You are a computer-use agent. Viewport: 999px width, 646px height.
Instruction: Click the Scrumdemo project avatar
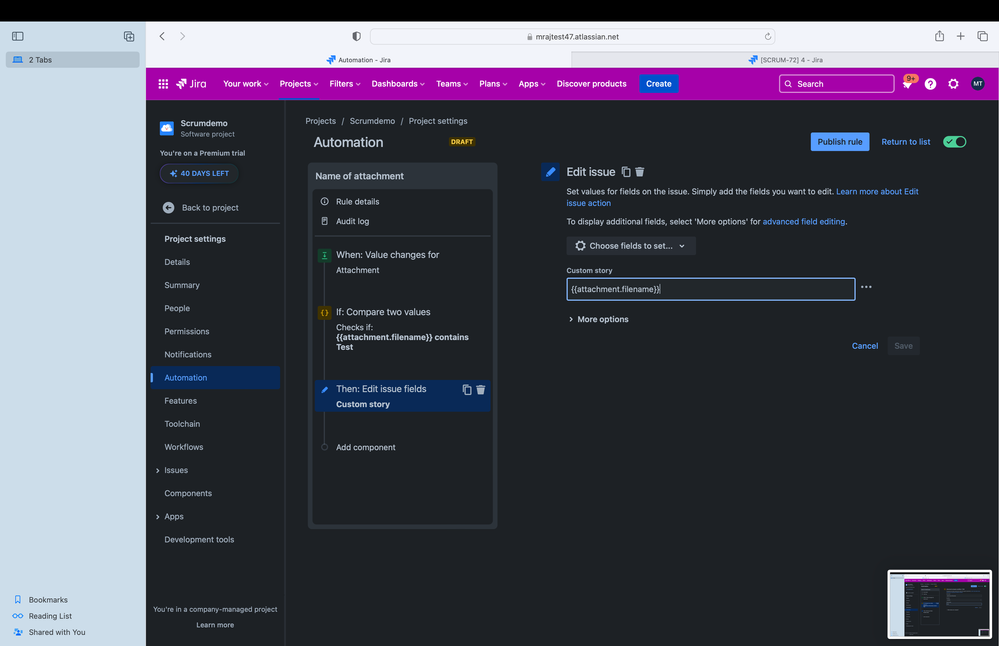point(166,128)
